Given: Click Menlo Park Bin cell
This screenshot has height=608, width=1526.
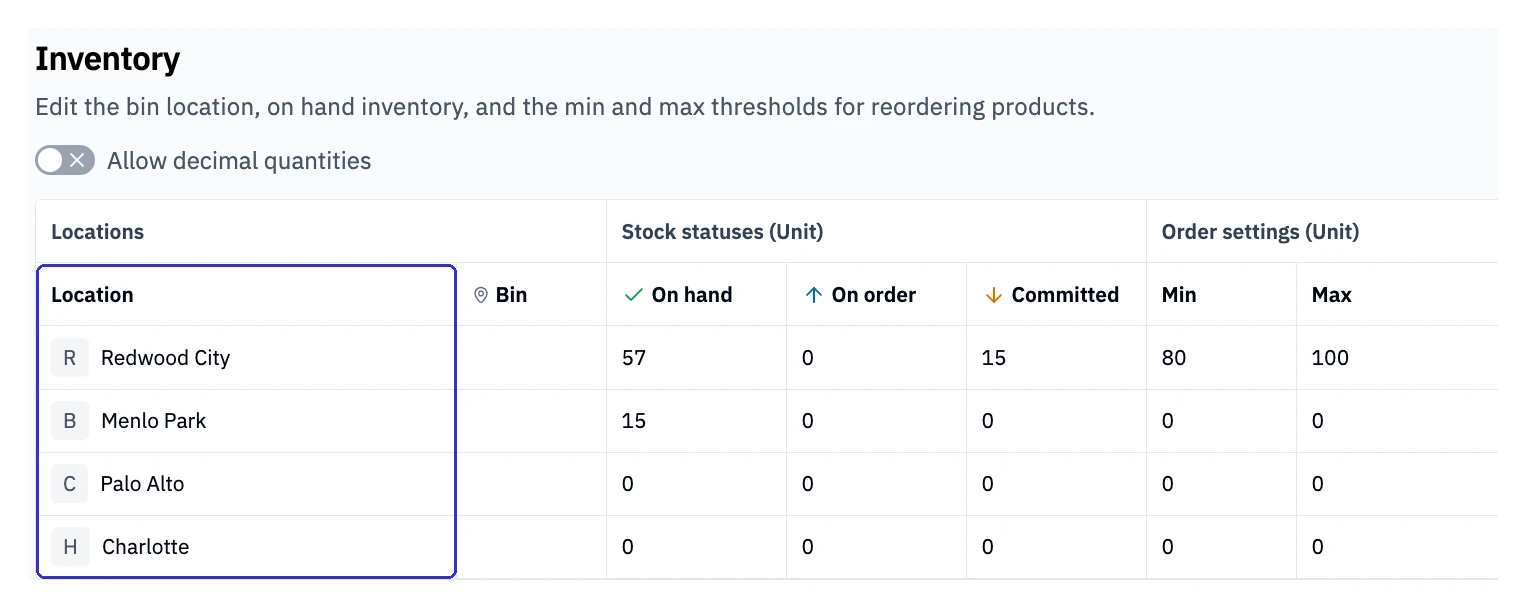Looking at the screenshot, I should click(531, 421).
